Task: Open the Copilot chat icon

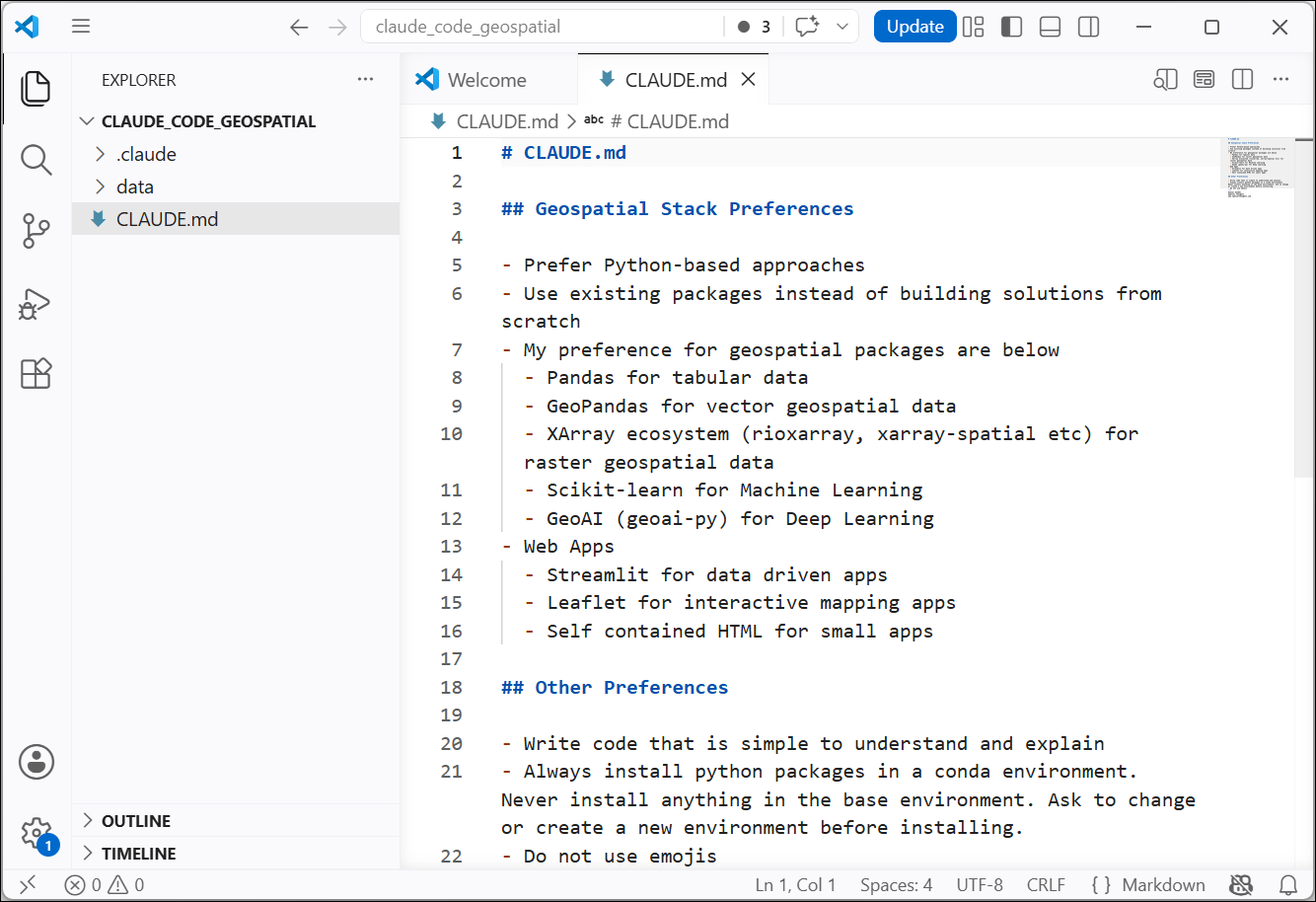Action: [x=807, y=27]
